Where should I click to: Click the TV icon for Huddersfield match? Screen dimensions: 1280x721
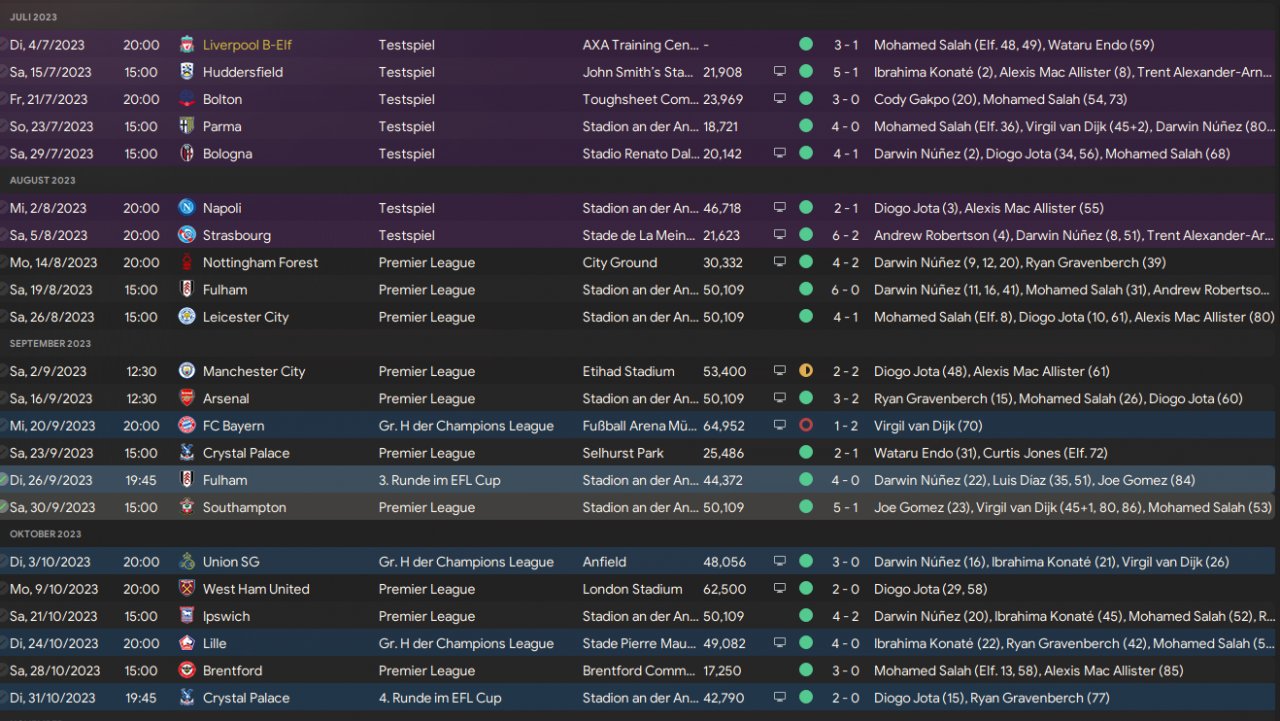click(x=780, y=72)
